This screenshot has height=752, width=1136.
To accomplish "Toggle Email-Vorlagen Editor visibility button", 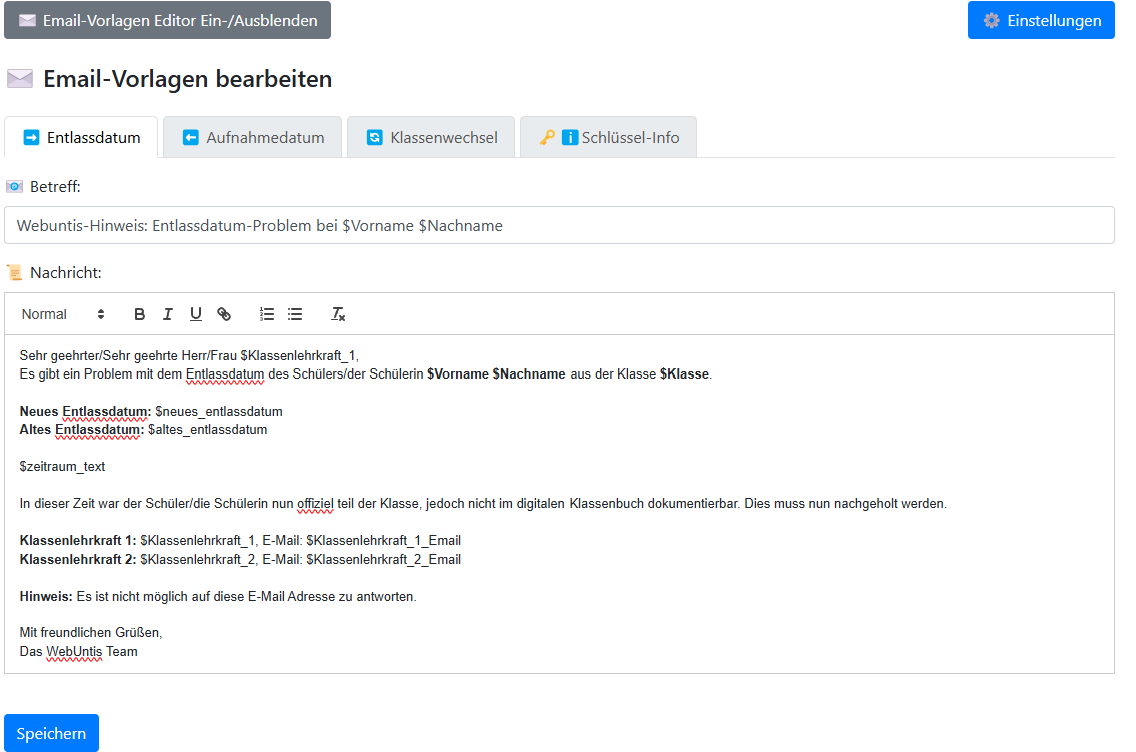I will [x=167, y=20].
